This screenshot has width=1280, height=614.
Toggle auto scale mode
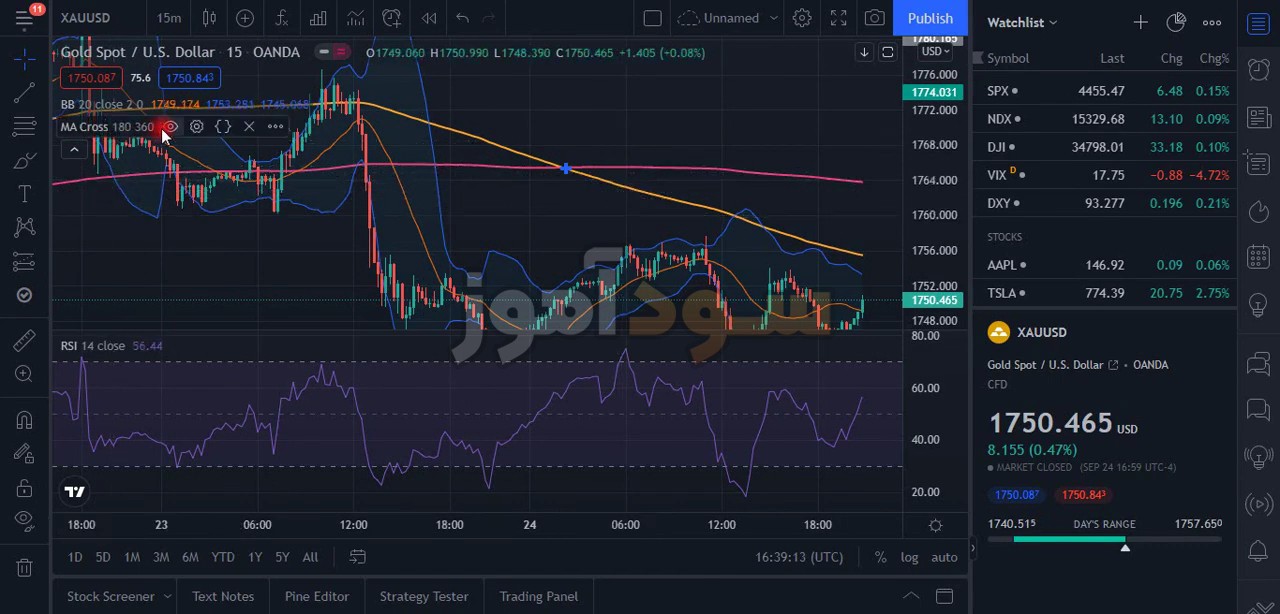pyautogui.click(x=944, y=557)
